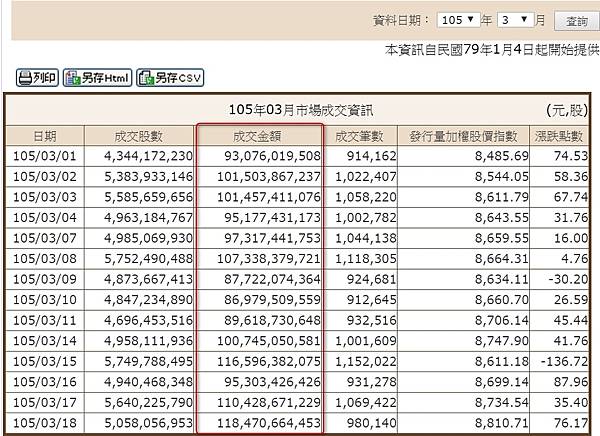Click share volume 5,585,659,656

click(x=148, y=197)
